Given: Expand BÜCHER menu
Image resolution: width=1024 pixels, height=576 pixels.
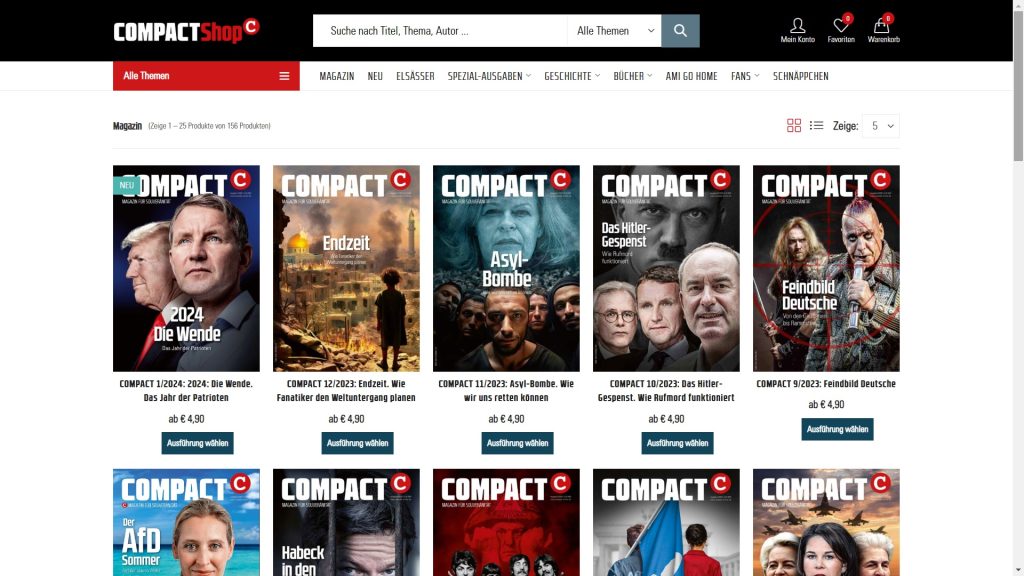Looking at the screenshot, I should [632, 76].
